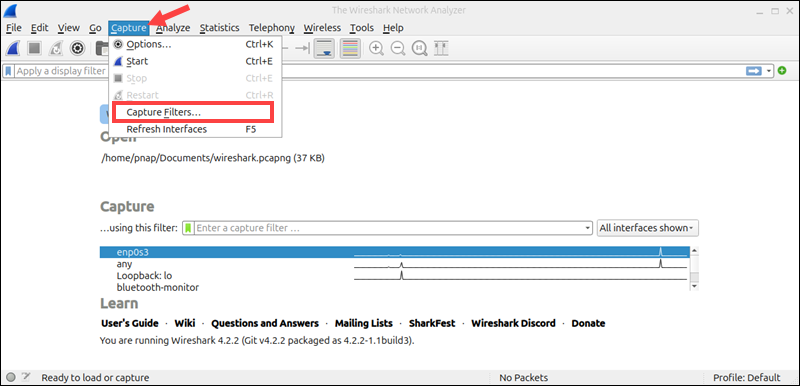Click the open capture file folder icon

click(102, 48)
